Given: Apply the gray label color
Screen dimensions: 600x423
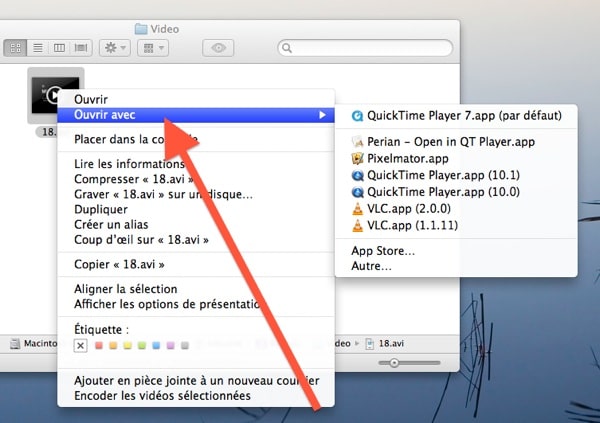Looking at the screenshot, I should tap(185, 346).
